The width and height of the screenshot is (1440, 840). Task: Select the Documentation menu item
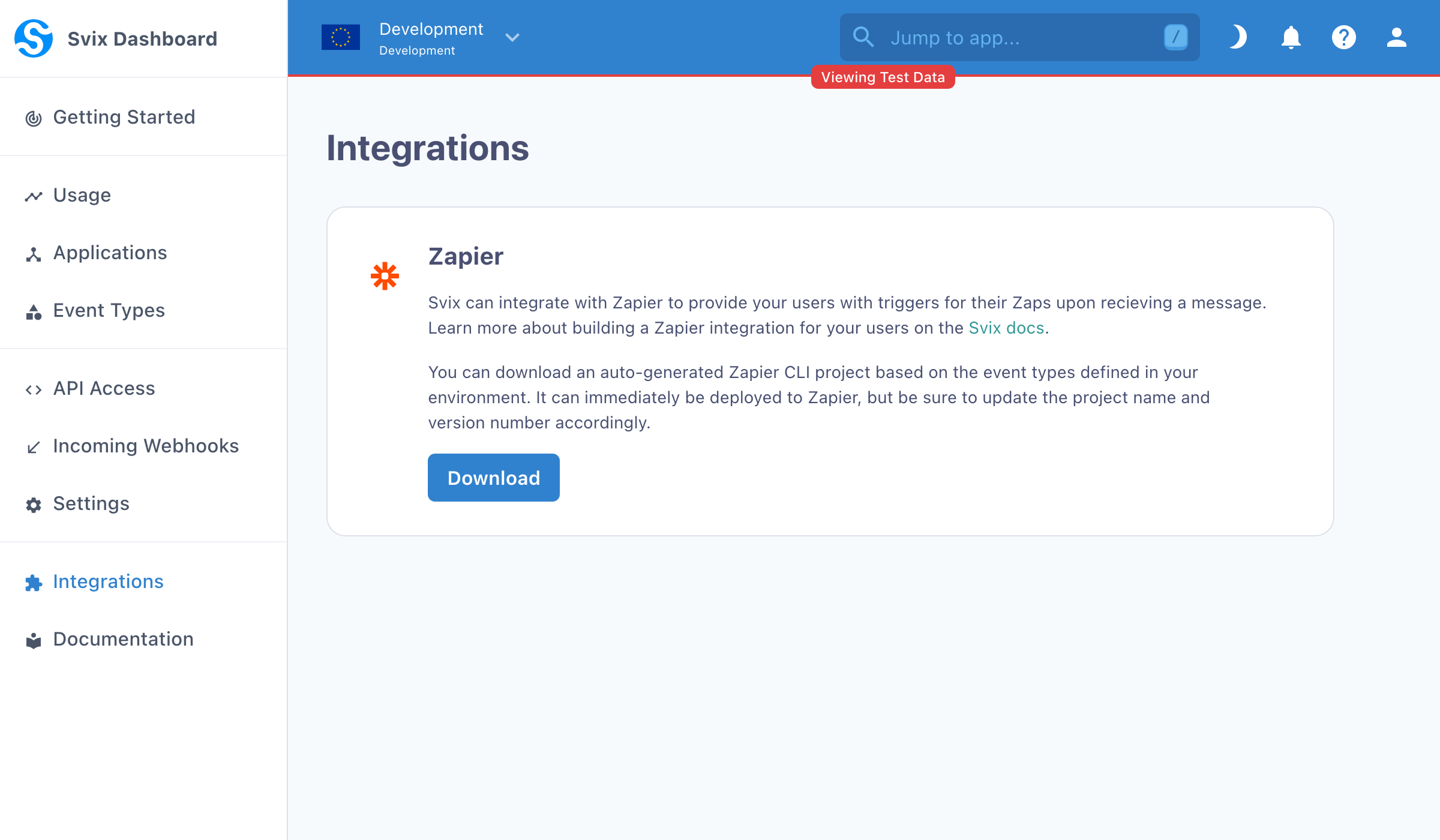122,638
